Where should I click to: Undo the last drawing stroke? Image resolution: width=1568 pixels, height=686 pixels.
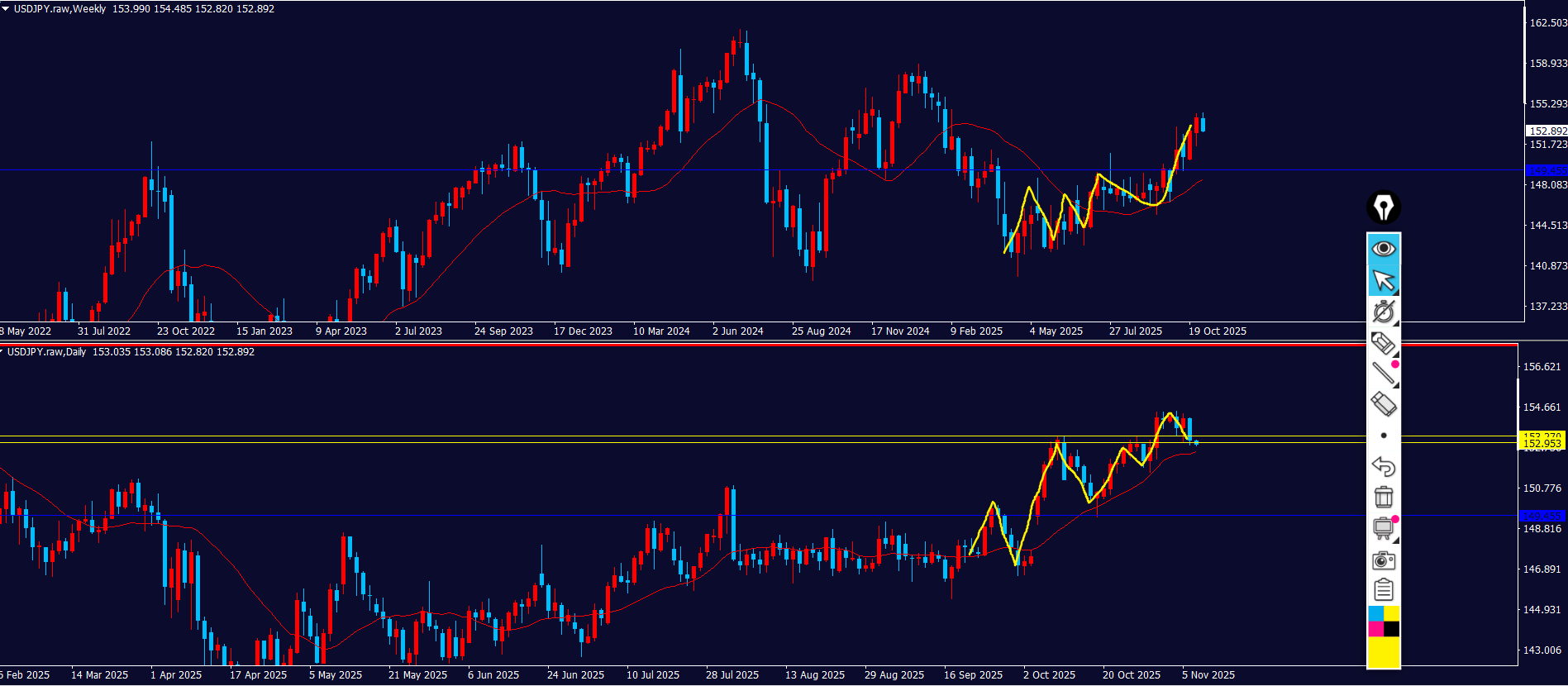point(1383,466)
